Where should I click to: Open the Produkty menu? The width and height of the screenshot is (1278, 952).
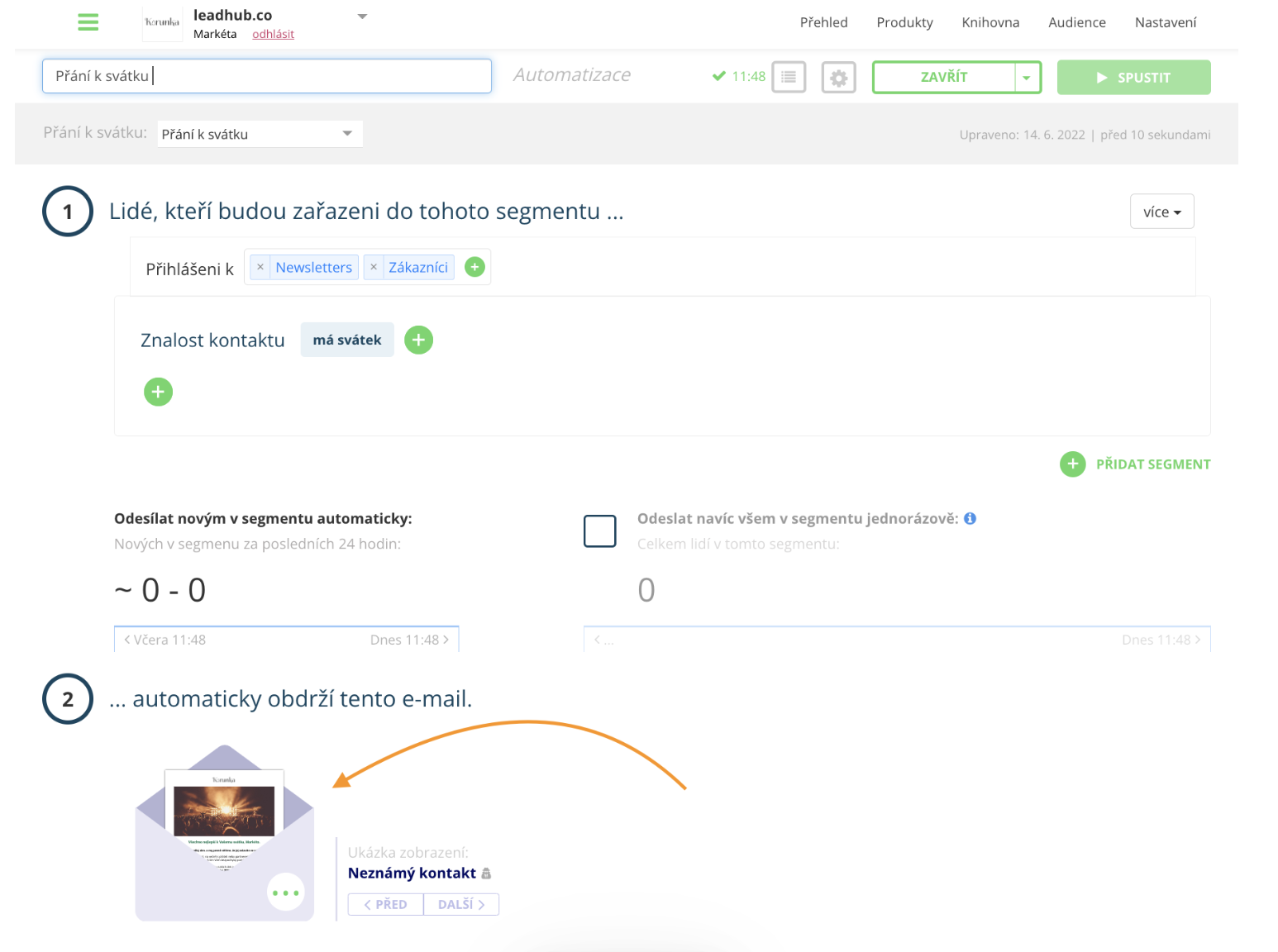click(x=904, y=22)
